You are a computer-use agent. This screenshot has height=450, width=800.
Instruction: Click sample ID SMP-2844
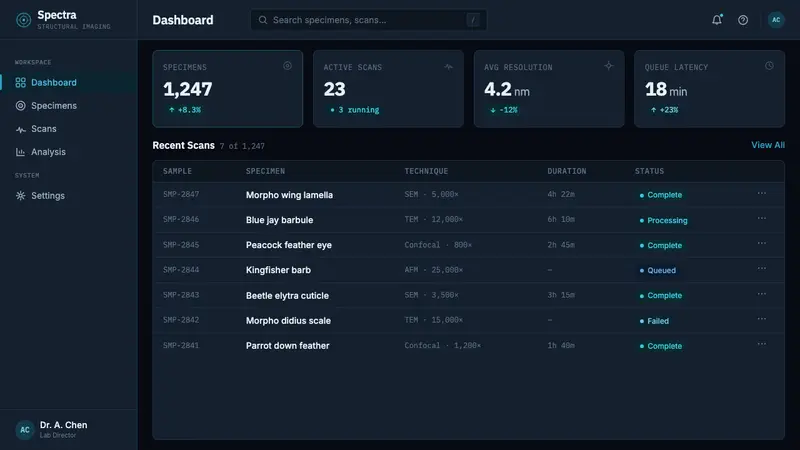[181, 270]
